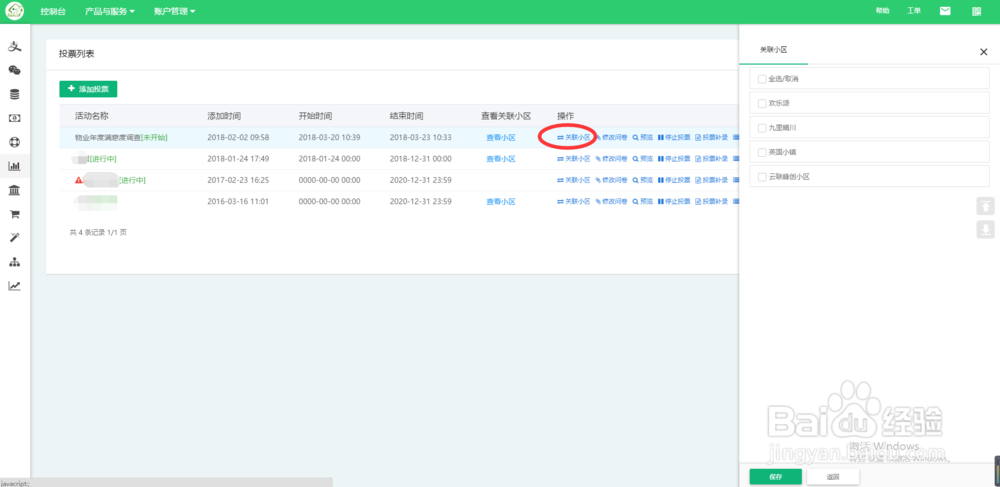This screenshot has width=1000, height=487.
Task: Click 投票补录 for 物业年度满意度调查 row
Action: coord(712,138)
